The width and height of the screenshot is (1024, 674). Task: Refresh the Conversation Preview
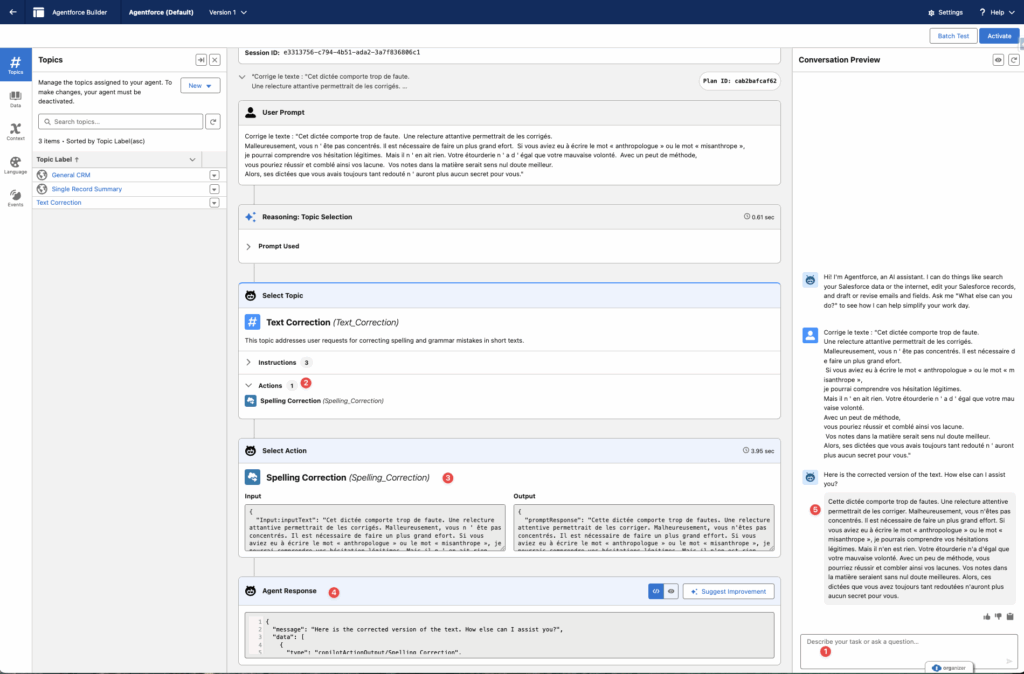coord(1014,60)
